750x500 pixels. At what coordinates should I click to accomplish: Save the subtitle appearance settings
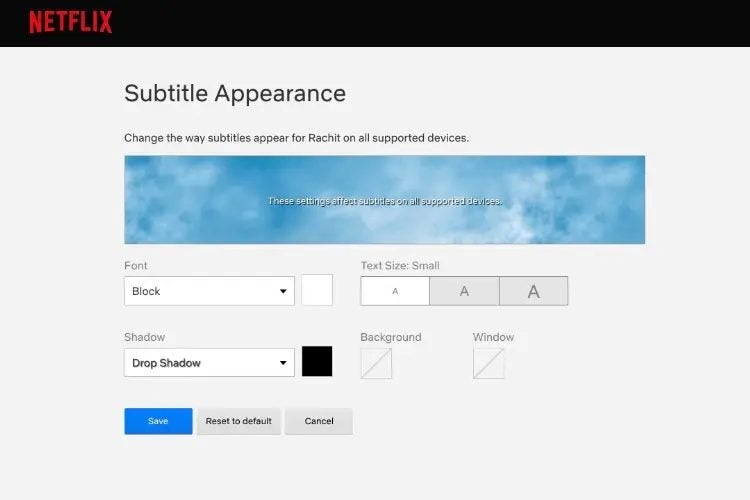158,421
